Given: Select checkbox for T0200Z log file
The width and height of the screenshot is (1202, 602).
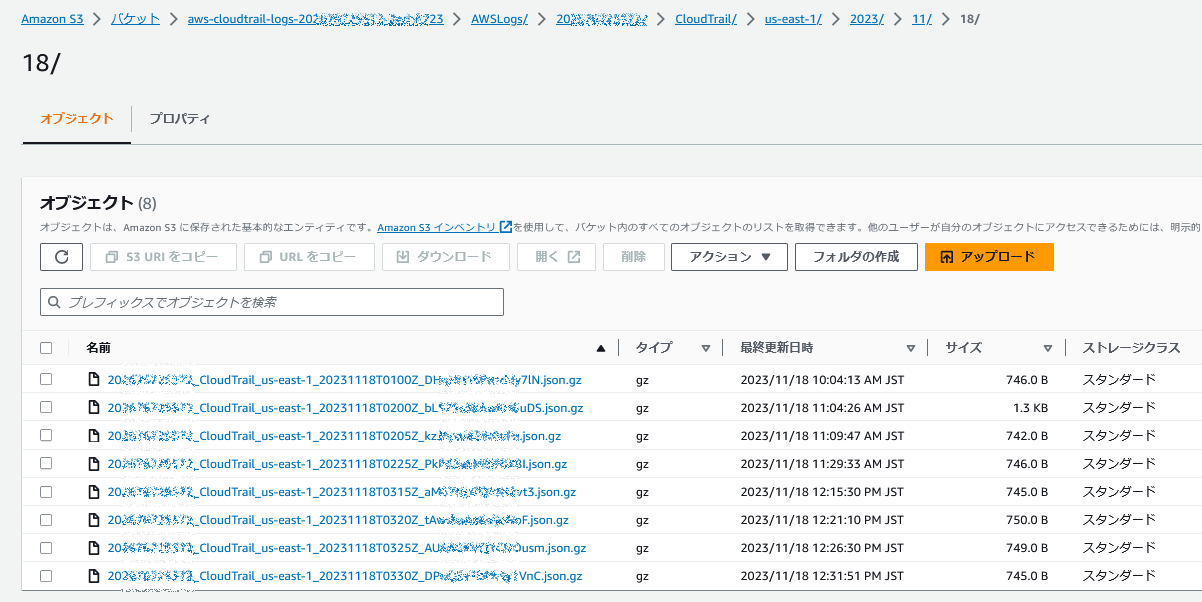Looking at the screenshot, I should pos(46,408).
